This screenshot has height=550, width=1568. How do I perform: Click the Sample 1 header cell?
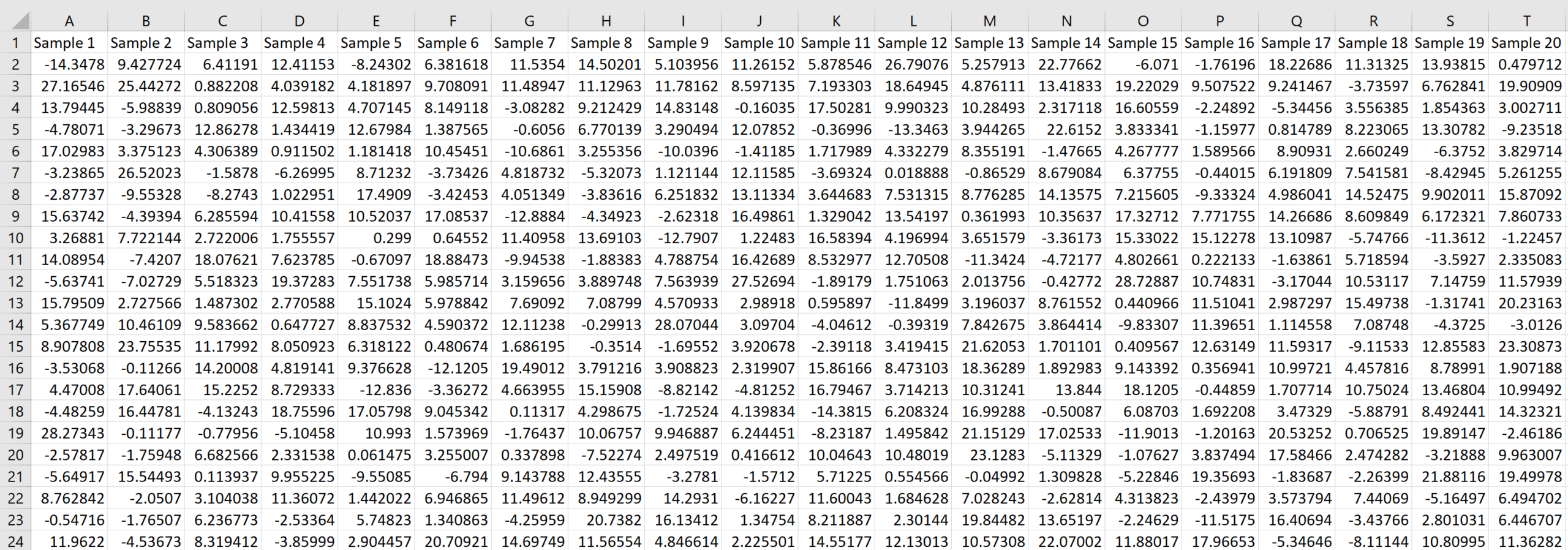click(x=69, y=43)
